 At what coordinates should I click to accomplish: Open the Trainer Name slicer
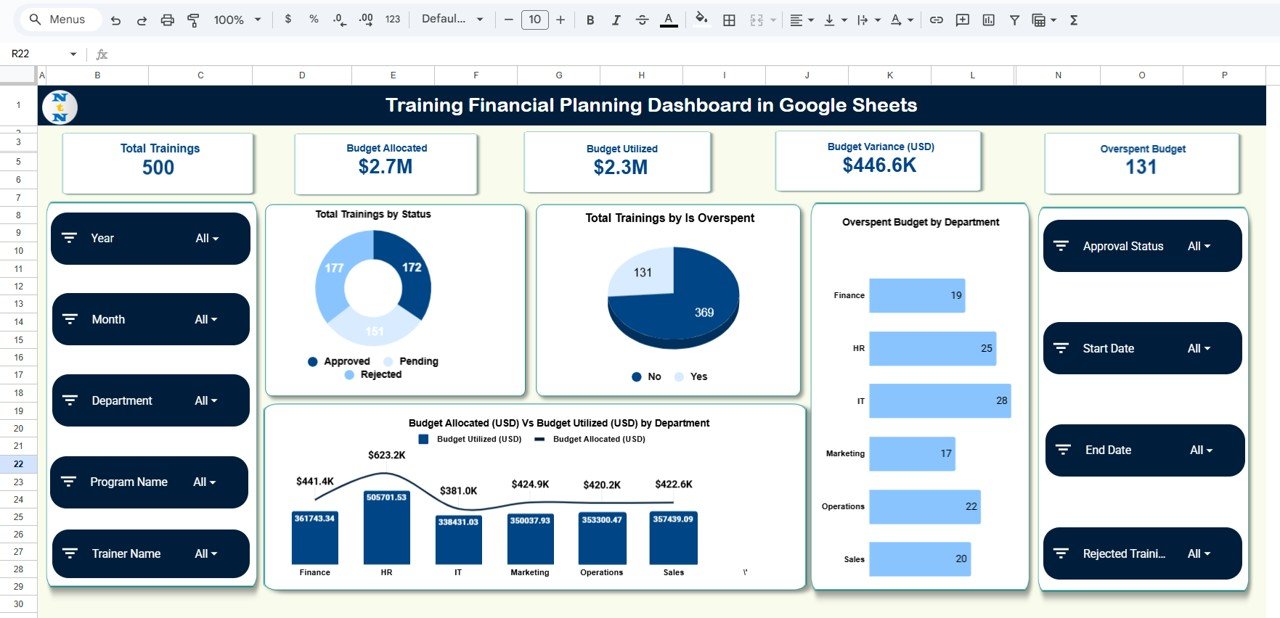click(x=207, y=553)
